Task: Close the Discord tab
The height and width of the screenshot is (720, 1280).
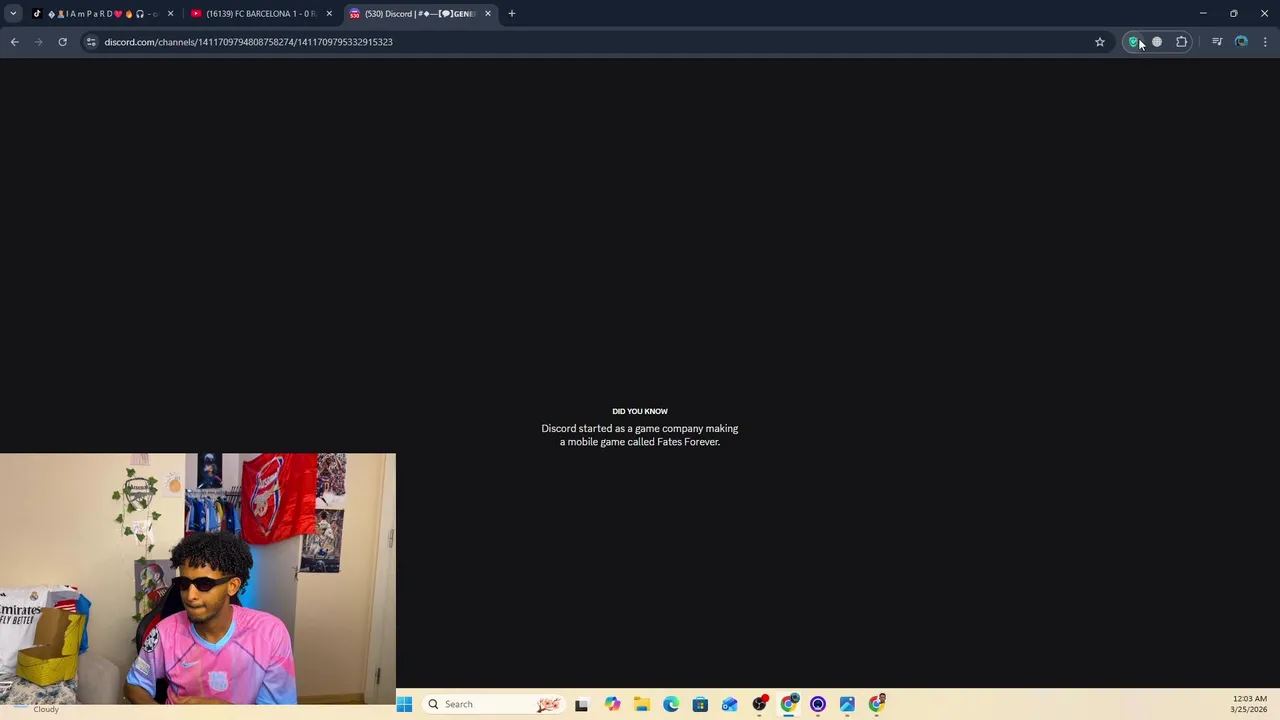Action: pyautogui.click(x=488, y=14)
